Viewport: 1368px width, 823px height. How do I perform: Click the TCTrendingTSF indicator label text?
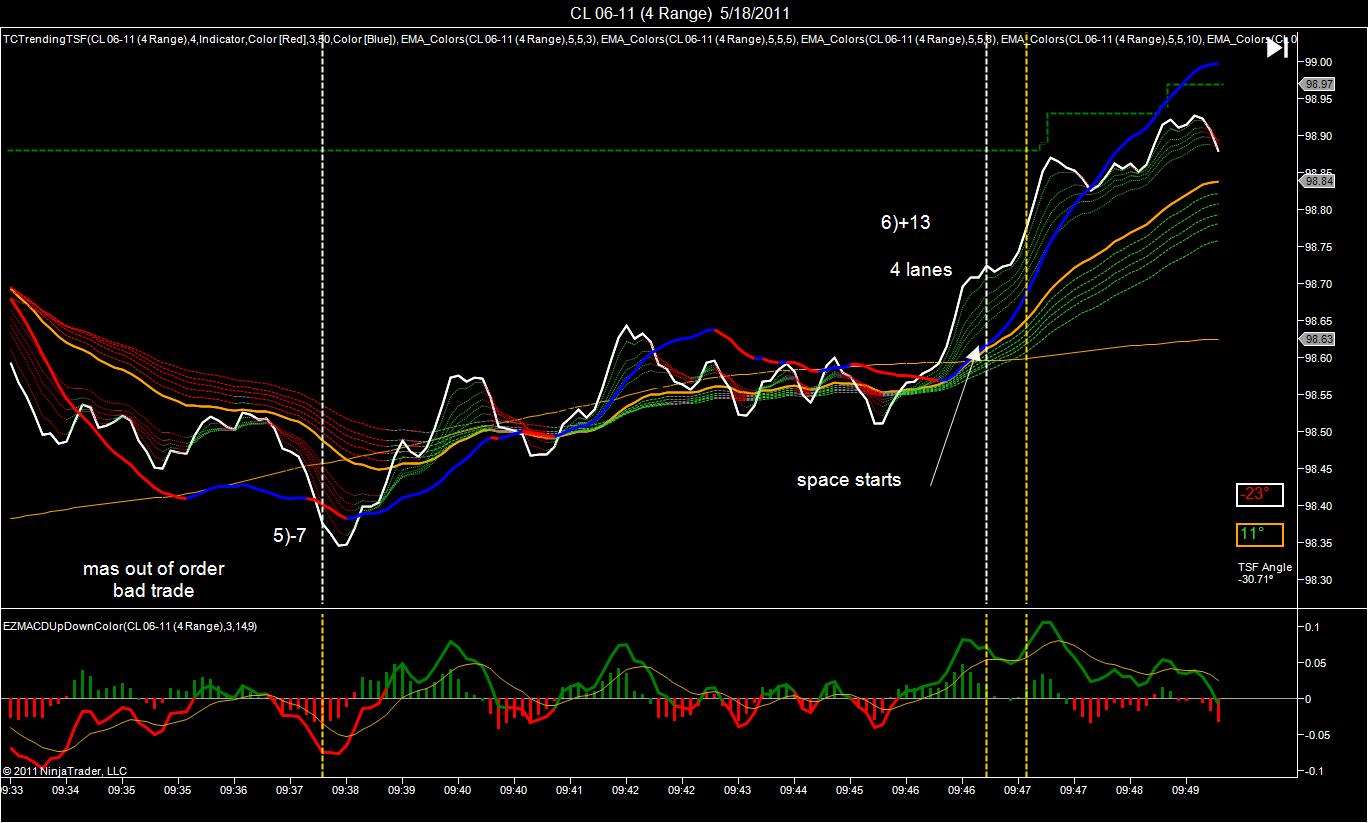tap(200, 40)
